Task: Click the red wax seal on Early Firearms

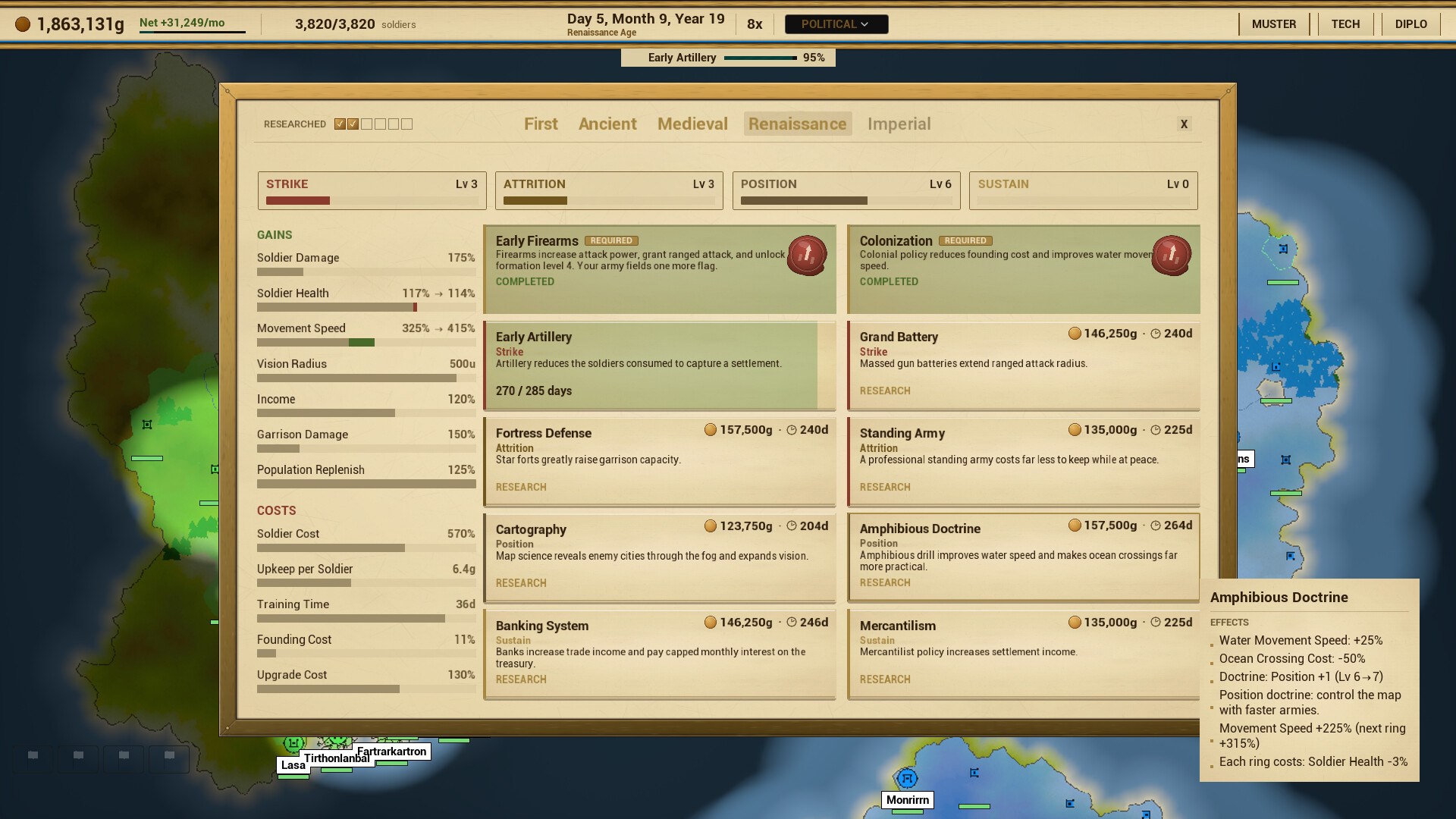Action: (807, 256)
